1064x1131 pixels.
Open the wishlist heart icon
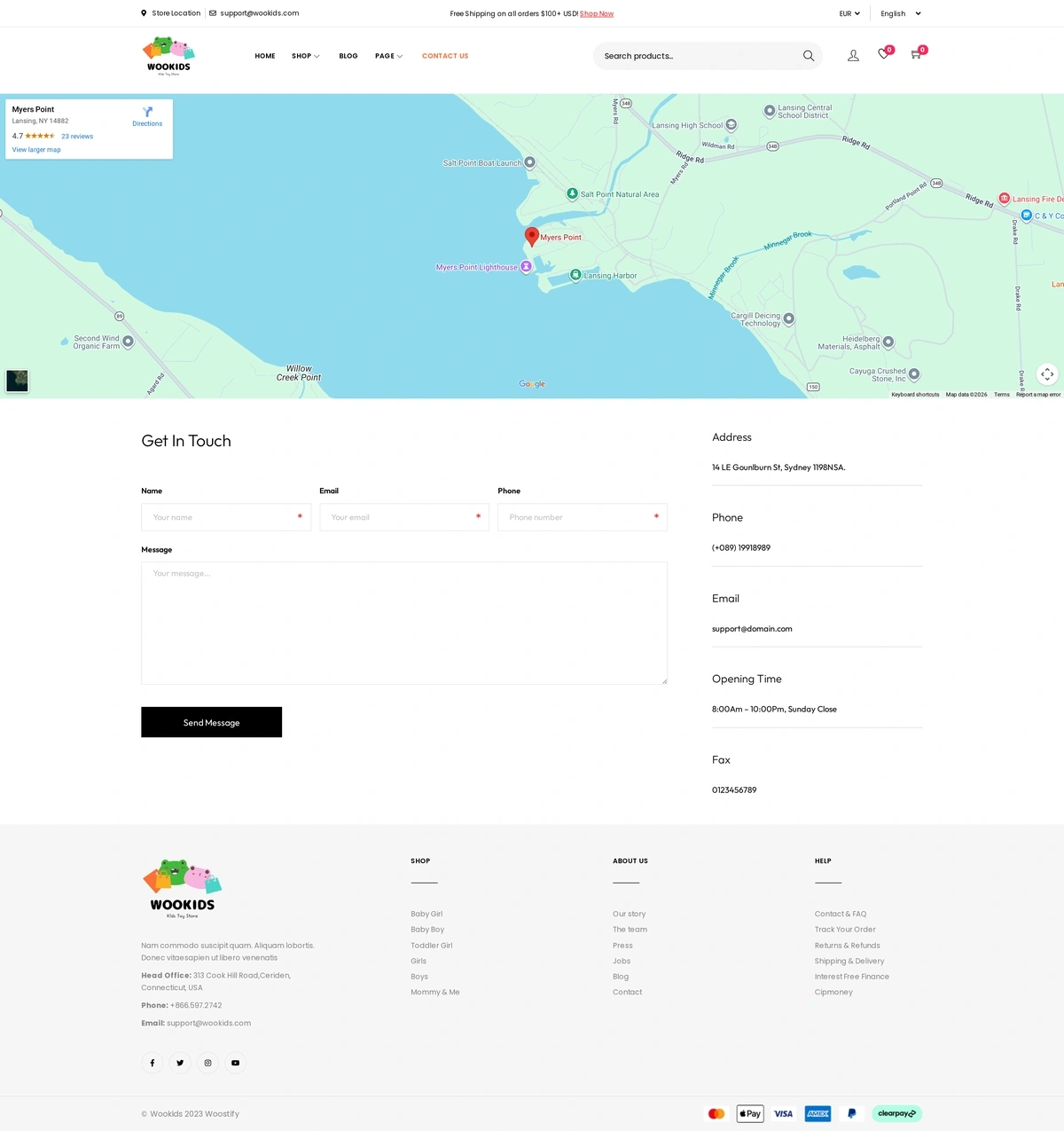point(883,55)
